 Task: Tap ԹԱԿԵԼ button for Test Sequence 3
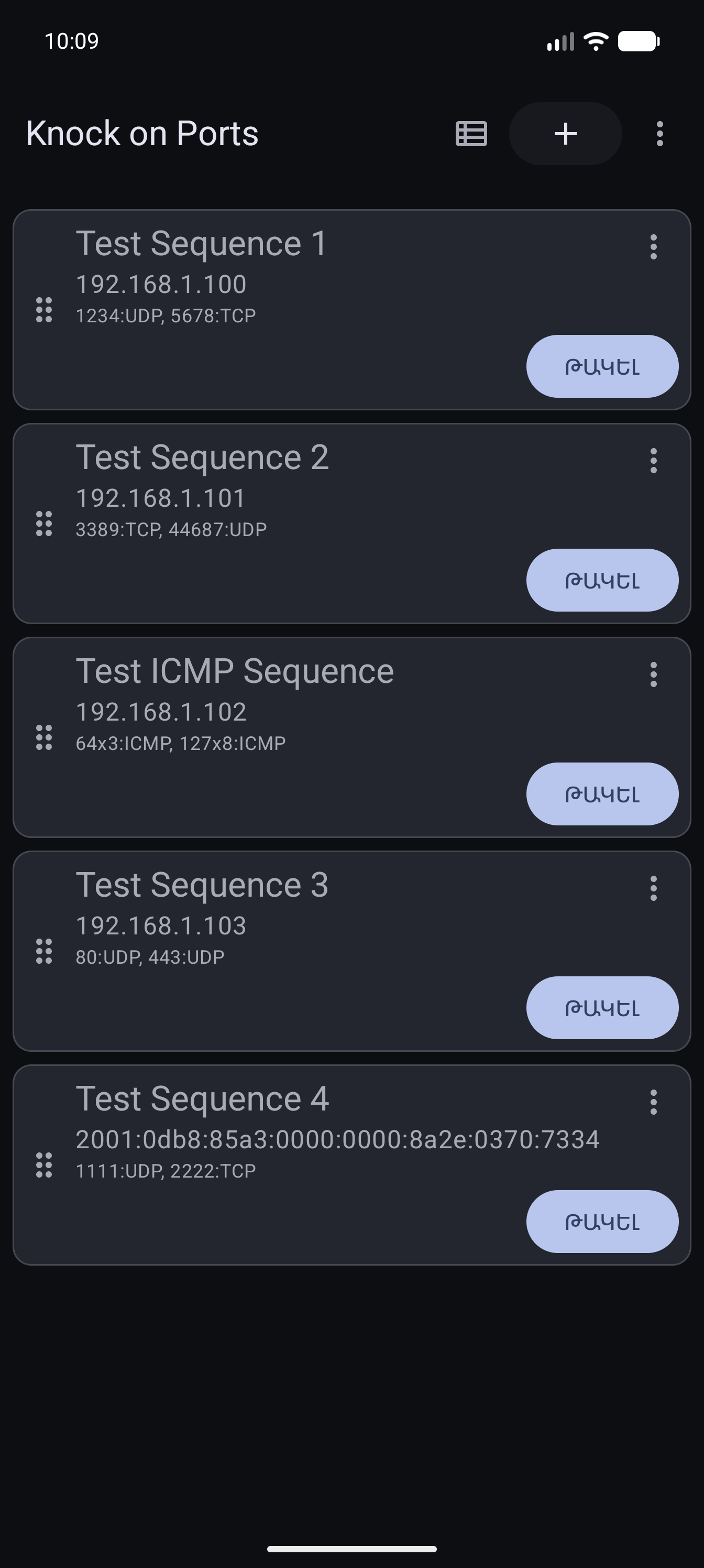[x=602, y=1007]
